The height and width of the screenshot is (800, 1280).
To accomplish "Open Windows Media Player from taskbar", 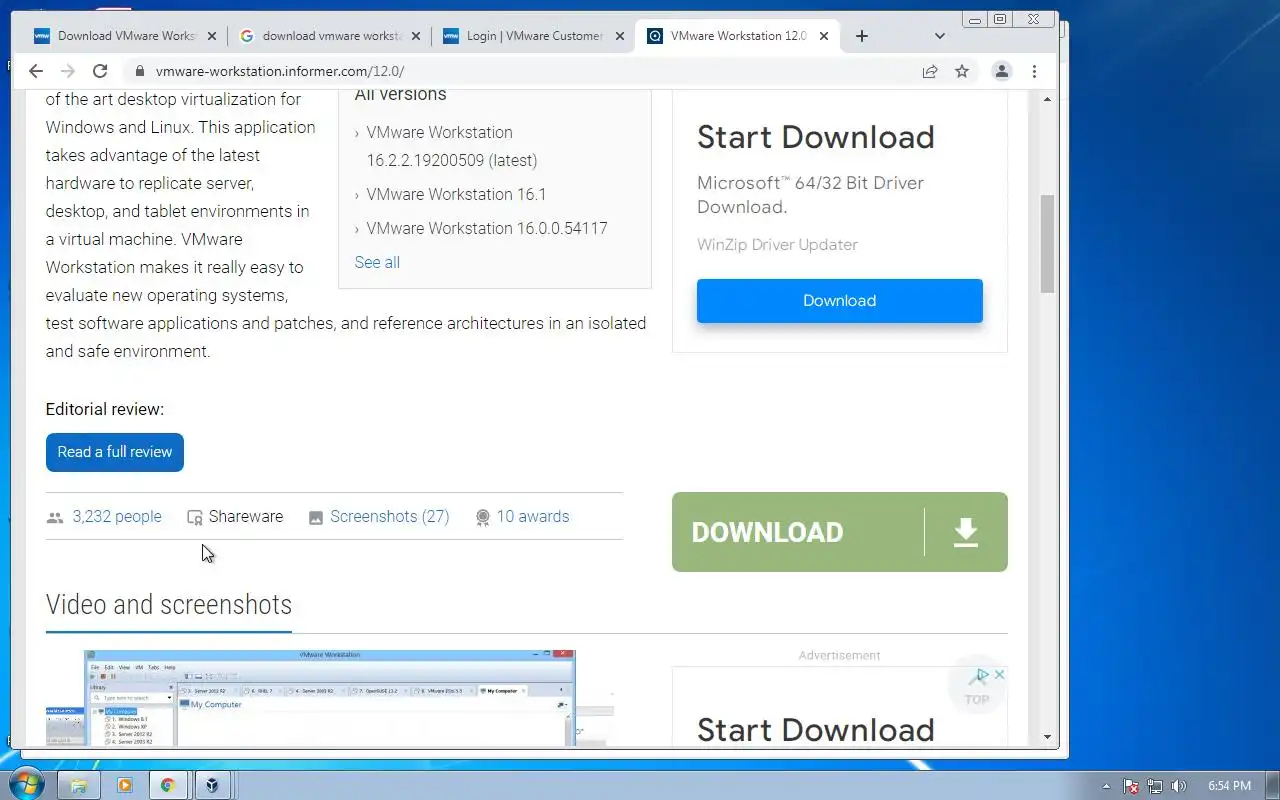I will (x=124, y=786).
